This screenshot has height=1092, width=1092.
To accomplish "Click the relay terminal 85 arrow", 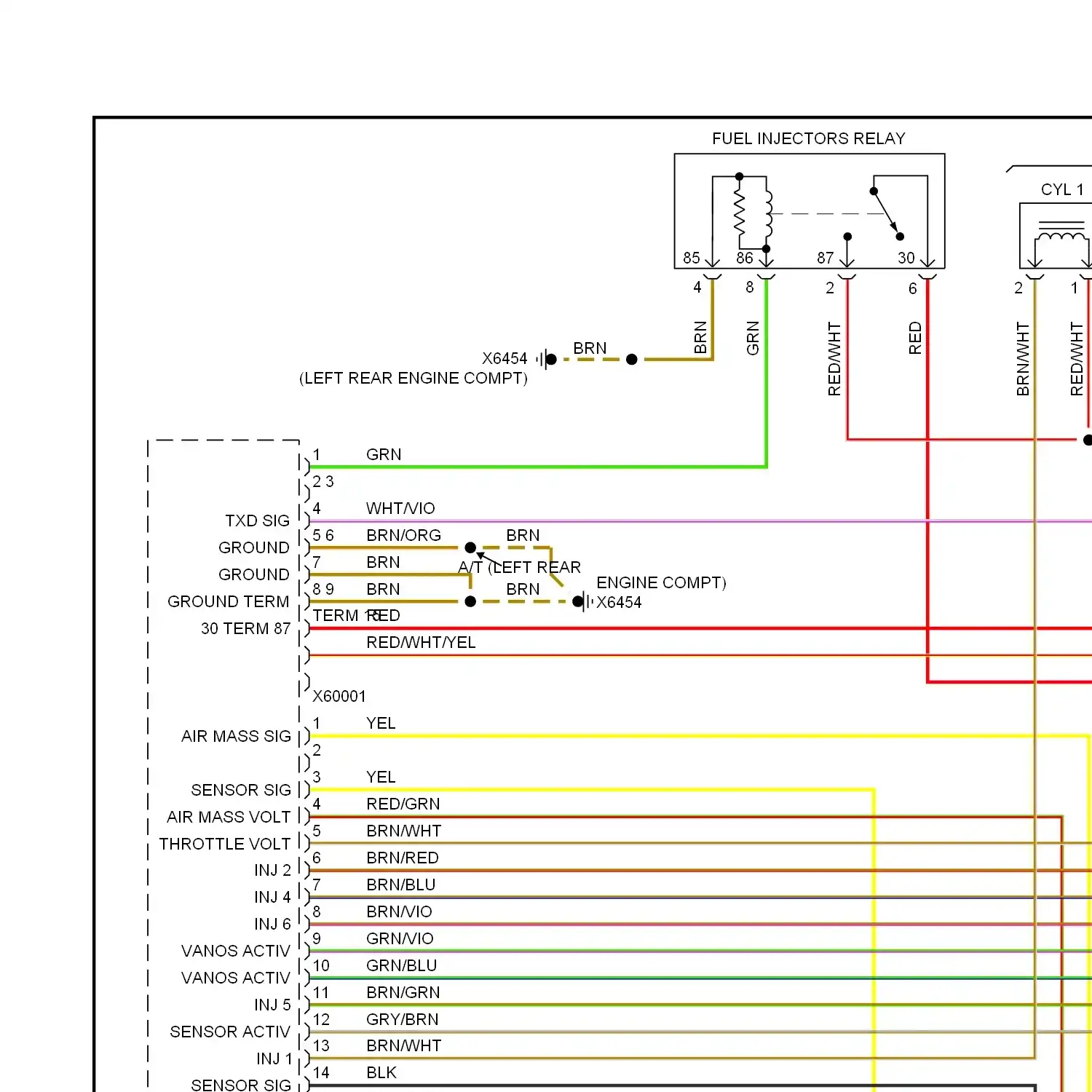I will pyautogui.click(x=713, y=260).
